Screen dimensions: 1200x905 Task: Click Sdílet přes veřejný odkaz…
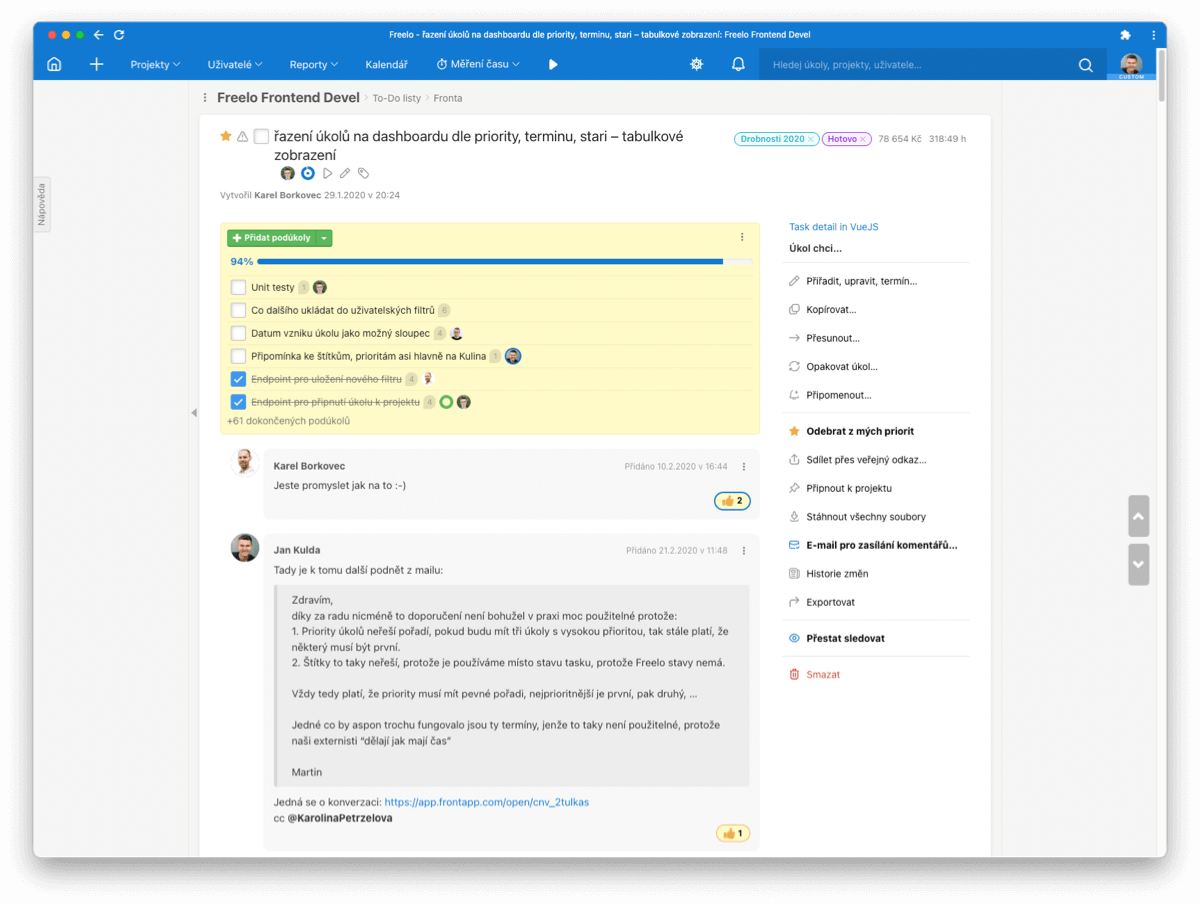pyautogui.click(x=866, y=460)
